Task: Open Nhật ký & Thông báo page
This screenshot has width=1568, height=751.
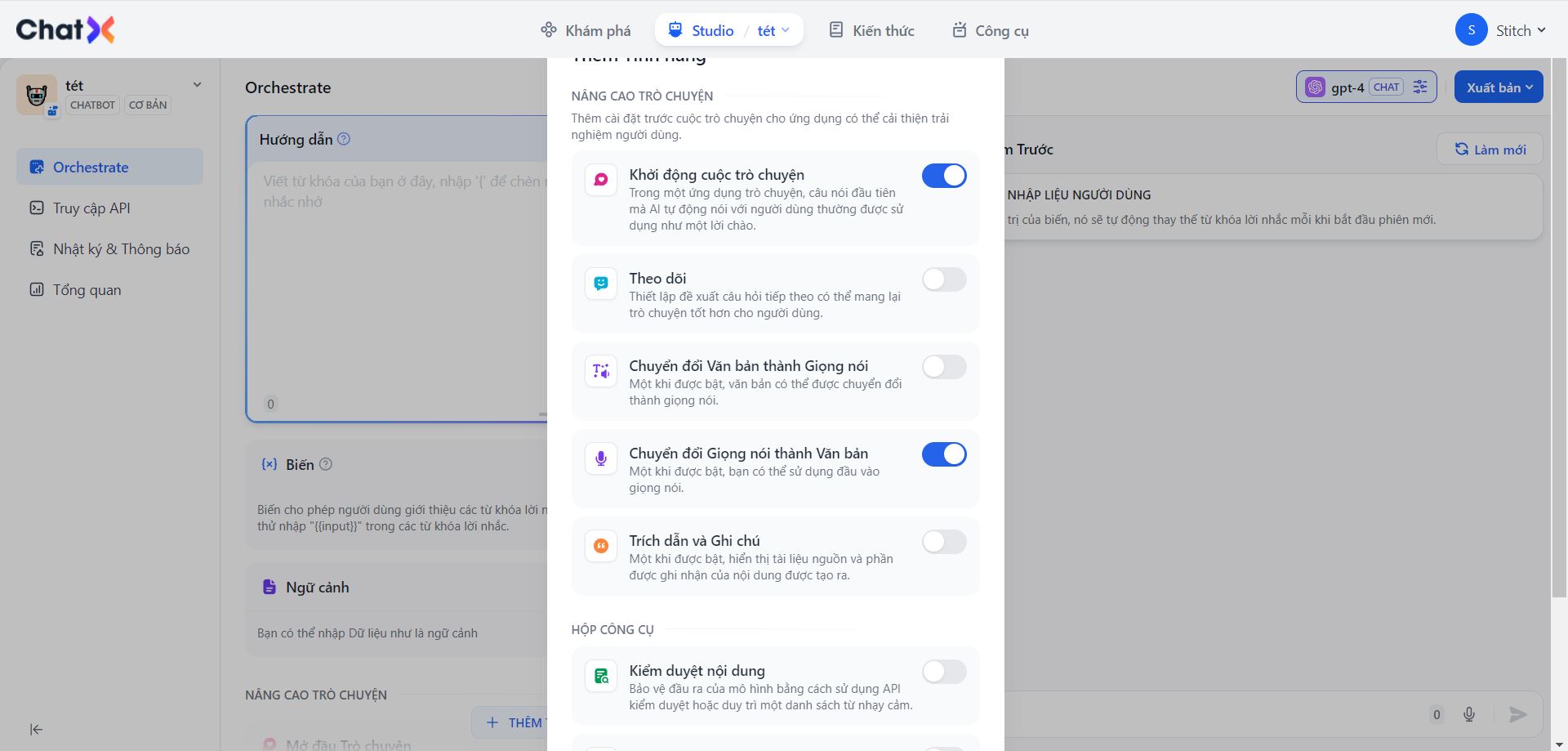Action: pyautogui.click(x=109, y=248)
